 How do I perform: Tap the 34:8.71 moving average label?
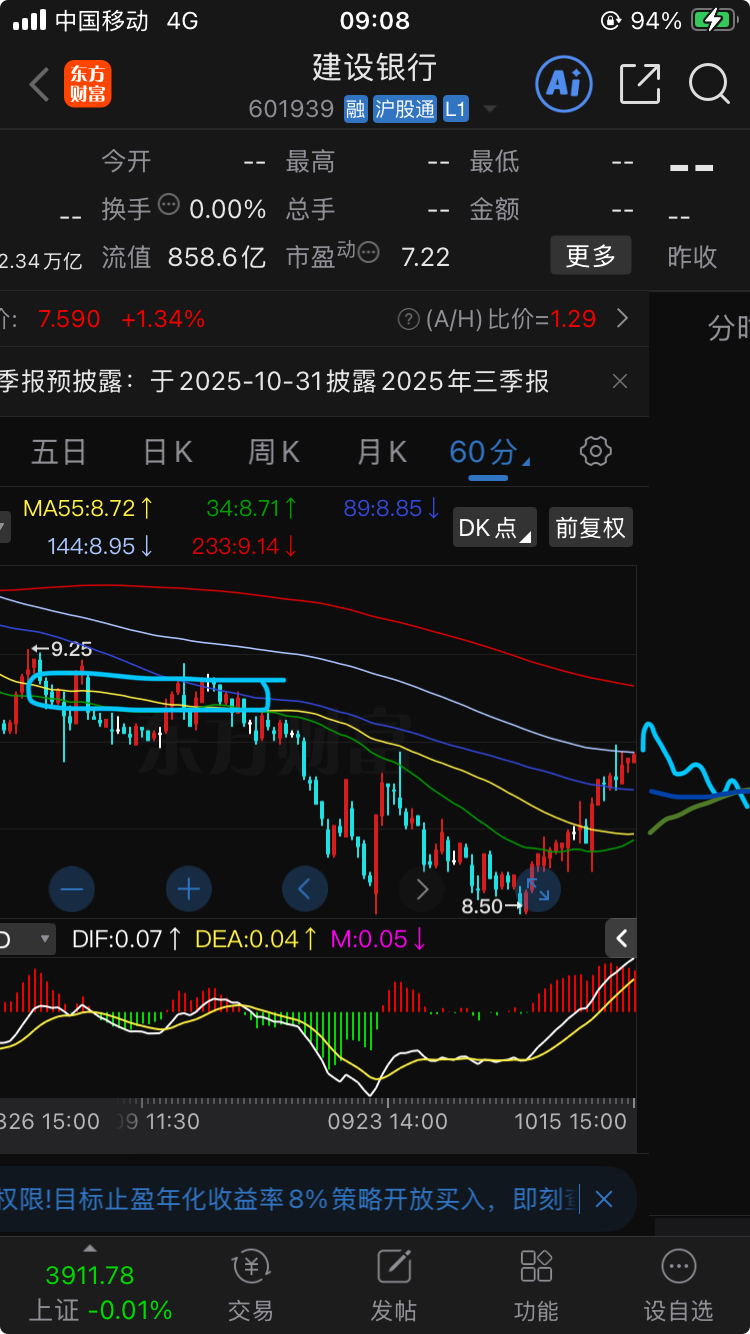click(x=252, y=508)
